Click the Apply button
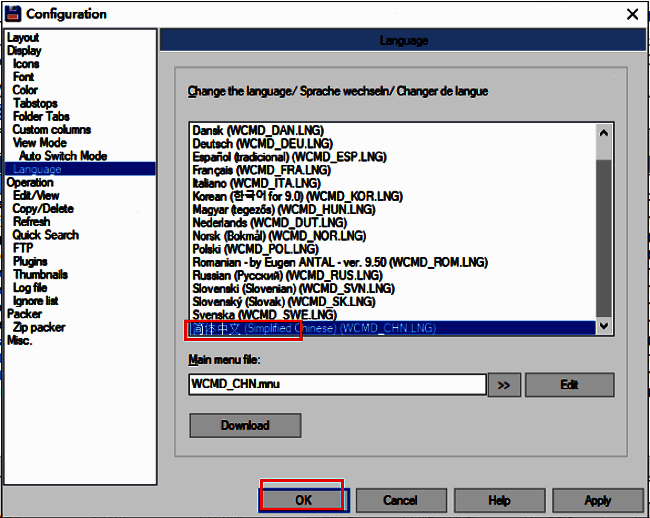The height and width of the screenshot is (518, 650). point(597,500)
